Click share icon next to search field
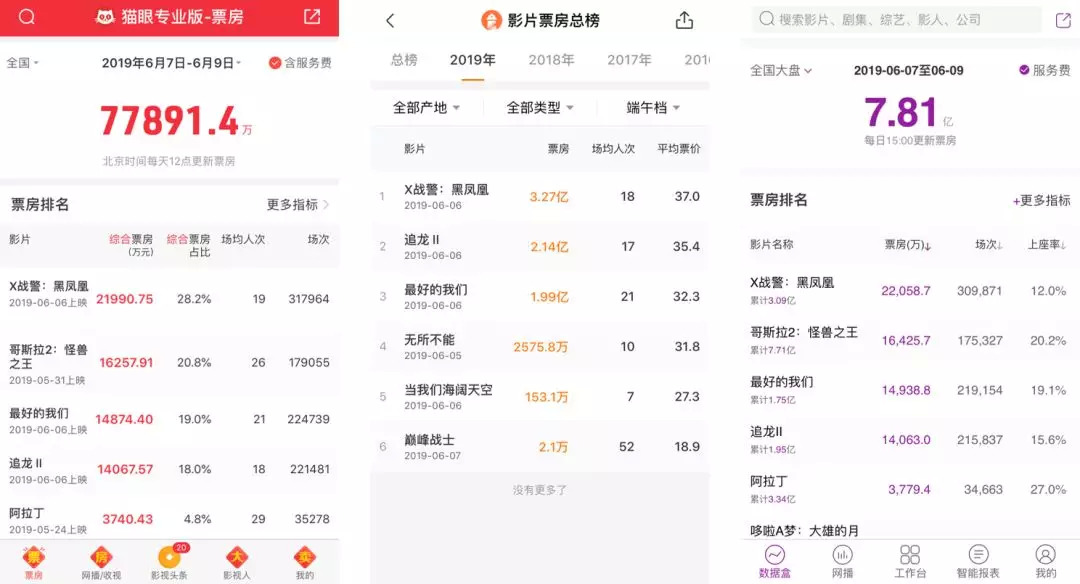 tap(1063, 20)
